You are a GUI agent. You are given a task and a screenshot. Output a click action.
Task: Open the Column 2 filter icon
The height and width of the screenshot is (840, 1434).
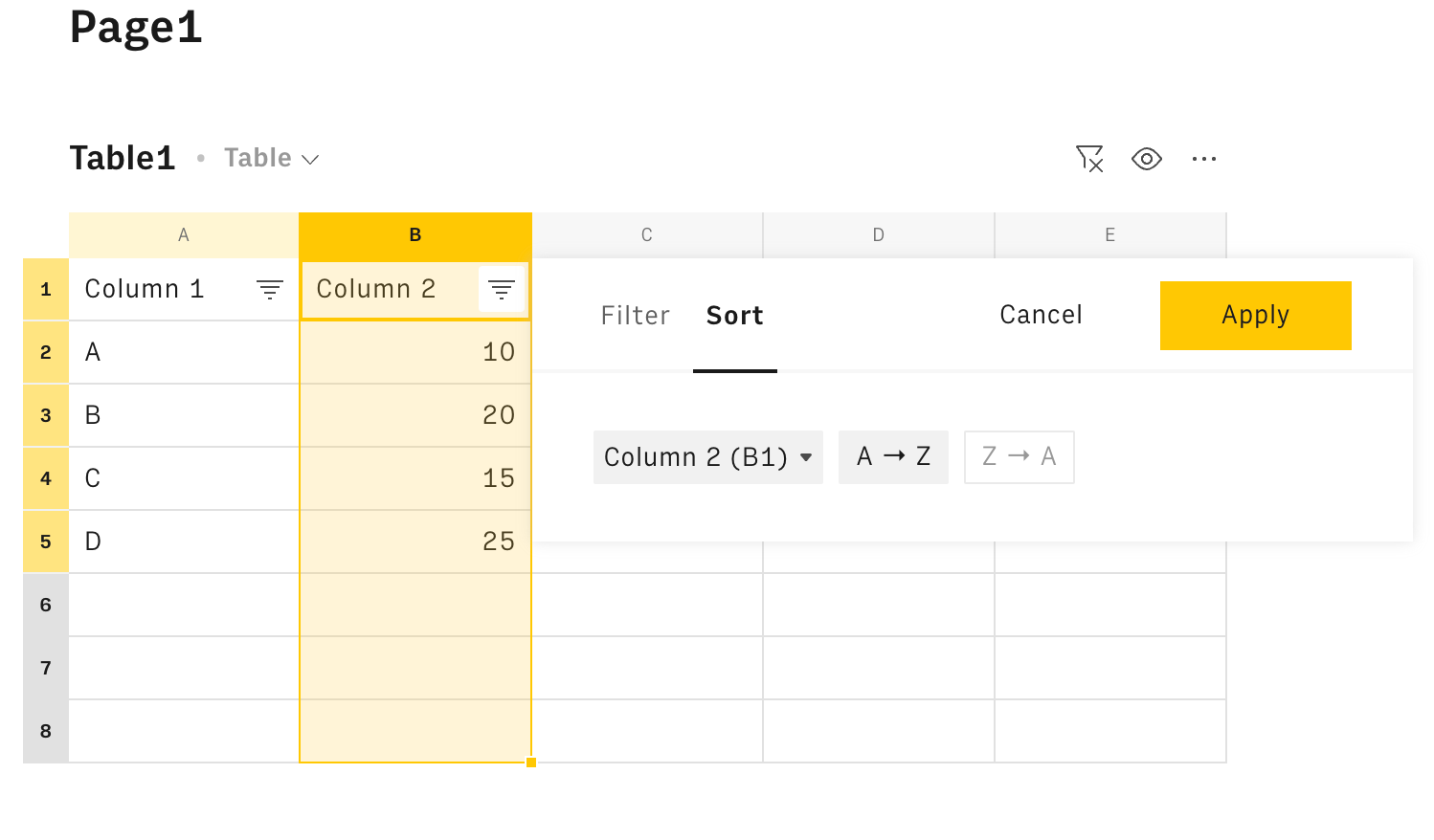[x=502, y=289]
